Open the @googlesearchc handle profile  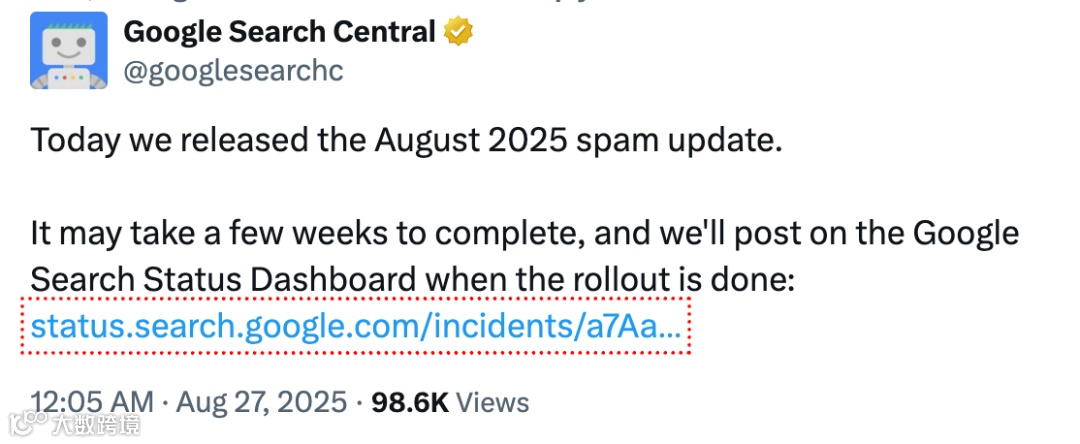[233, 72]
